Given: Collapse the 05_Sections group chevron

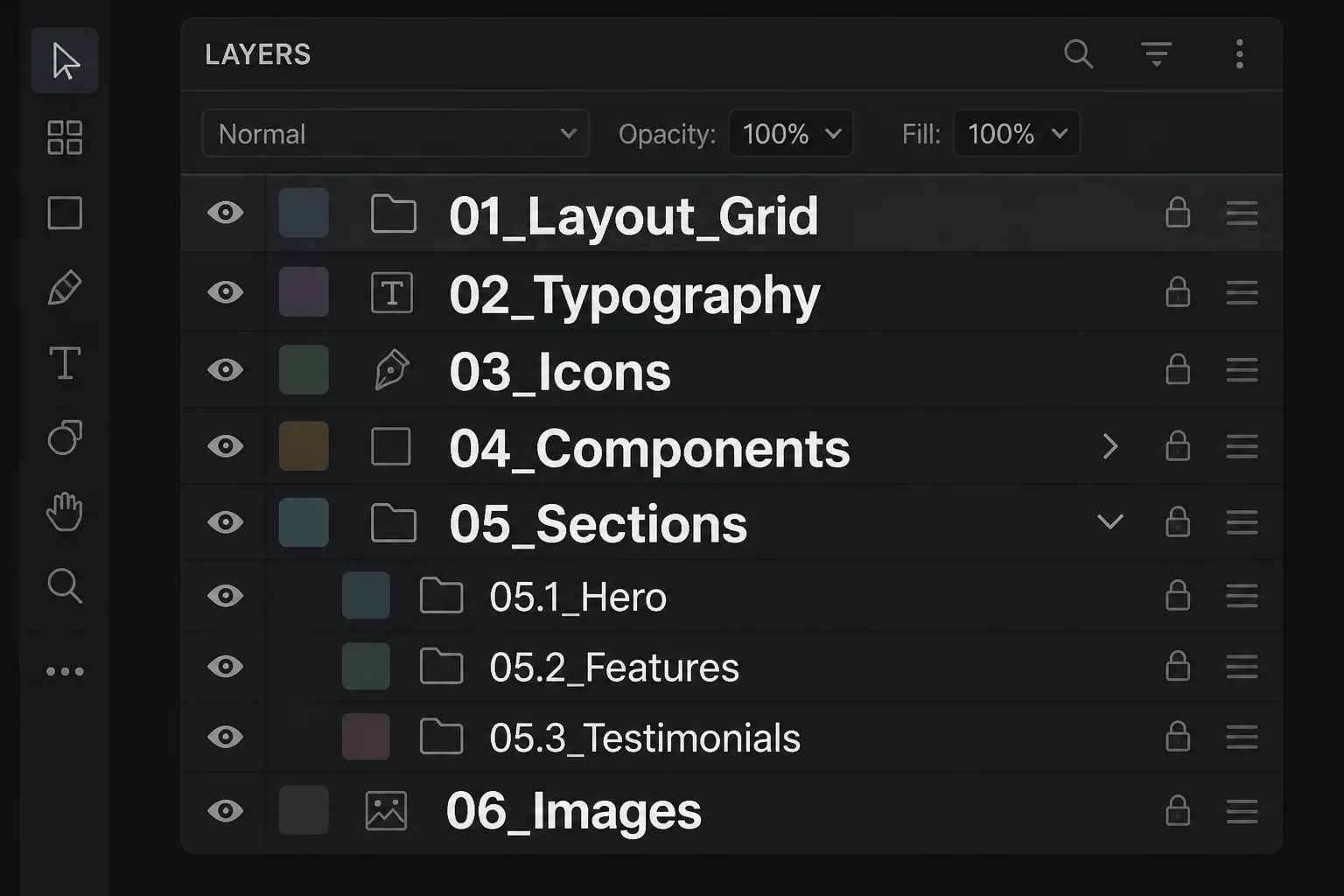Looking at the screenshot, I should (x=1110, y=522).
